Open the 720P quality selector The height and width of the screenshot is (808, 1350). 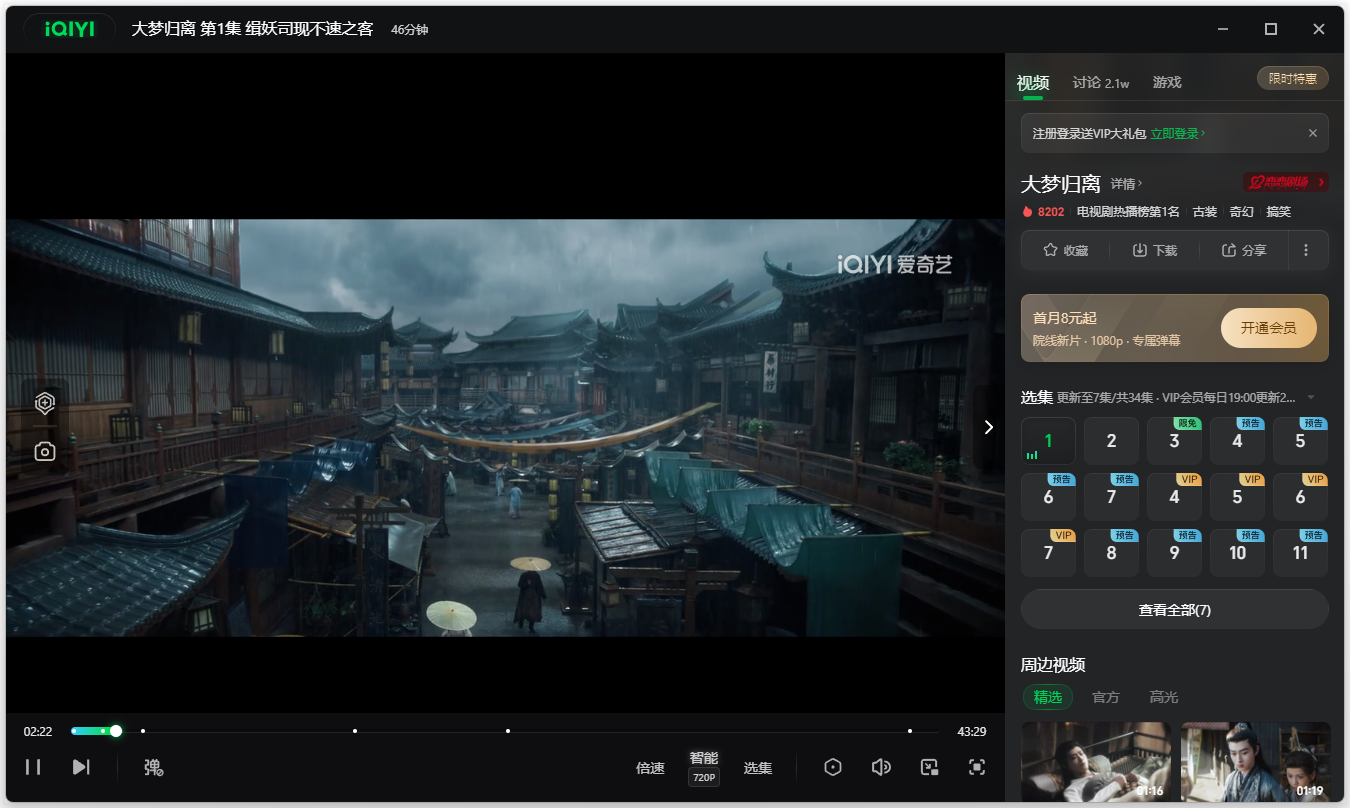tap(703, 777)
